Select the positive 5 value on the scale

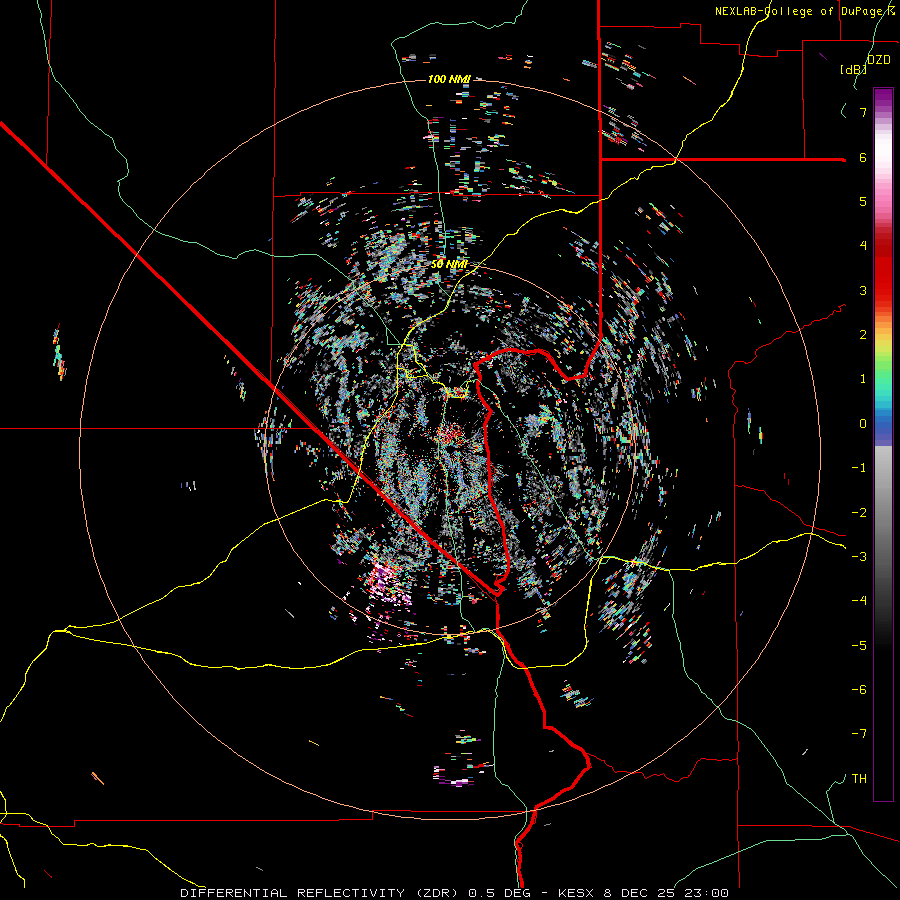863,201
